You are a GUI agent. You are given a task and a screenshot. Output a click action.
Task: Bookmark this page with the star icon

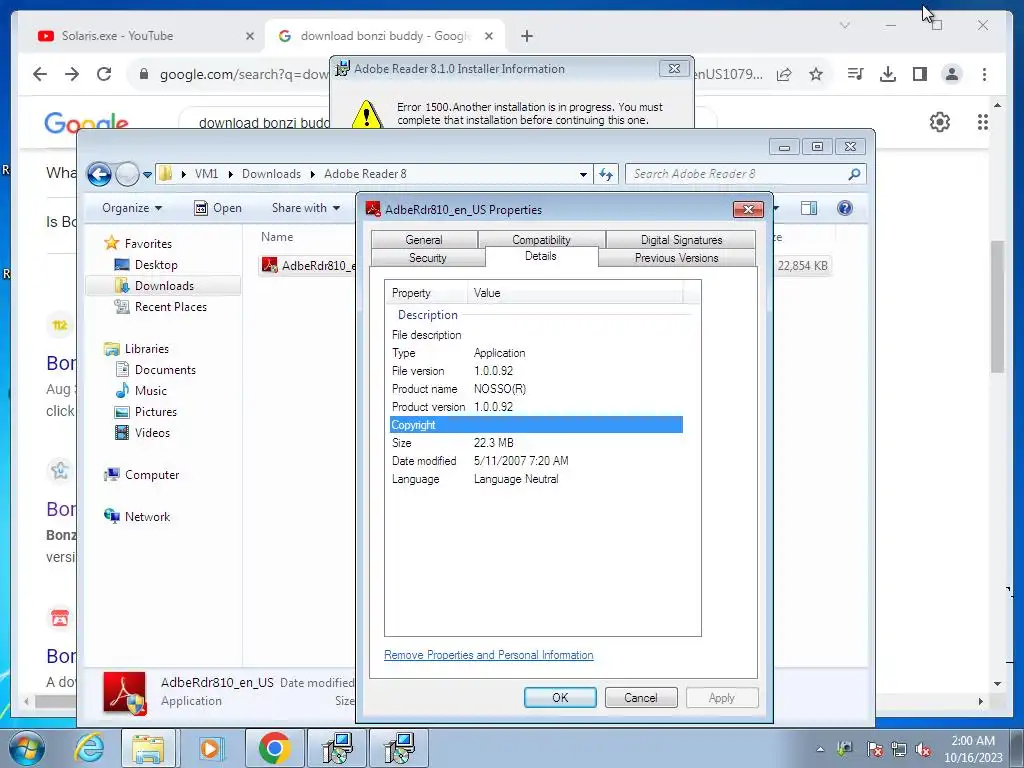tap(816, 74)
